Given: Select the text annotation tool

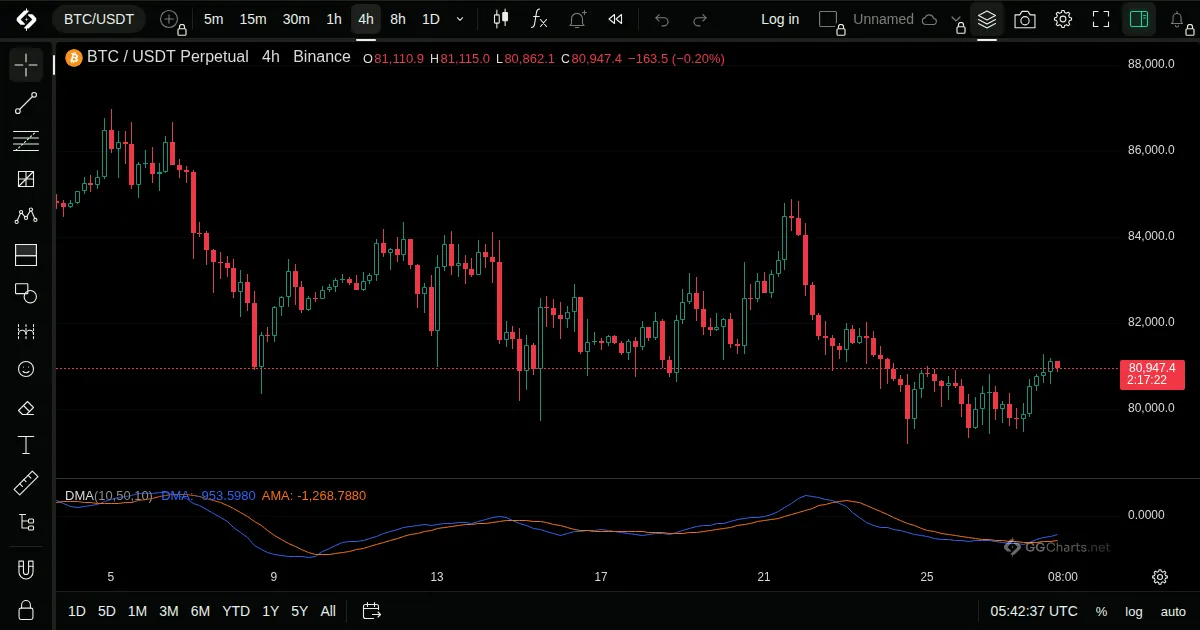Looking at the screenshot, I should coord(26,445).
